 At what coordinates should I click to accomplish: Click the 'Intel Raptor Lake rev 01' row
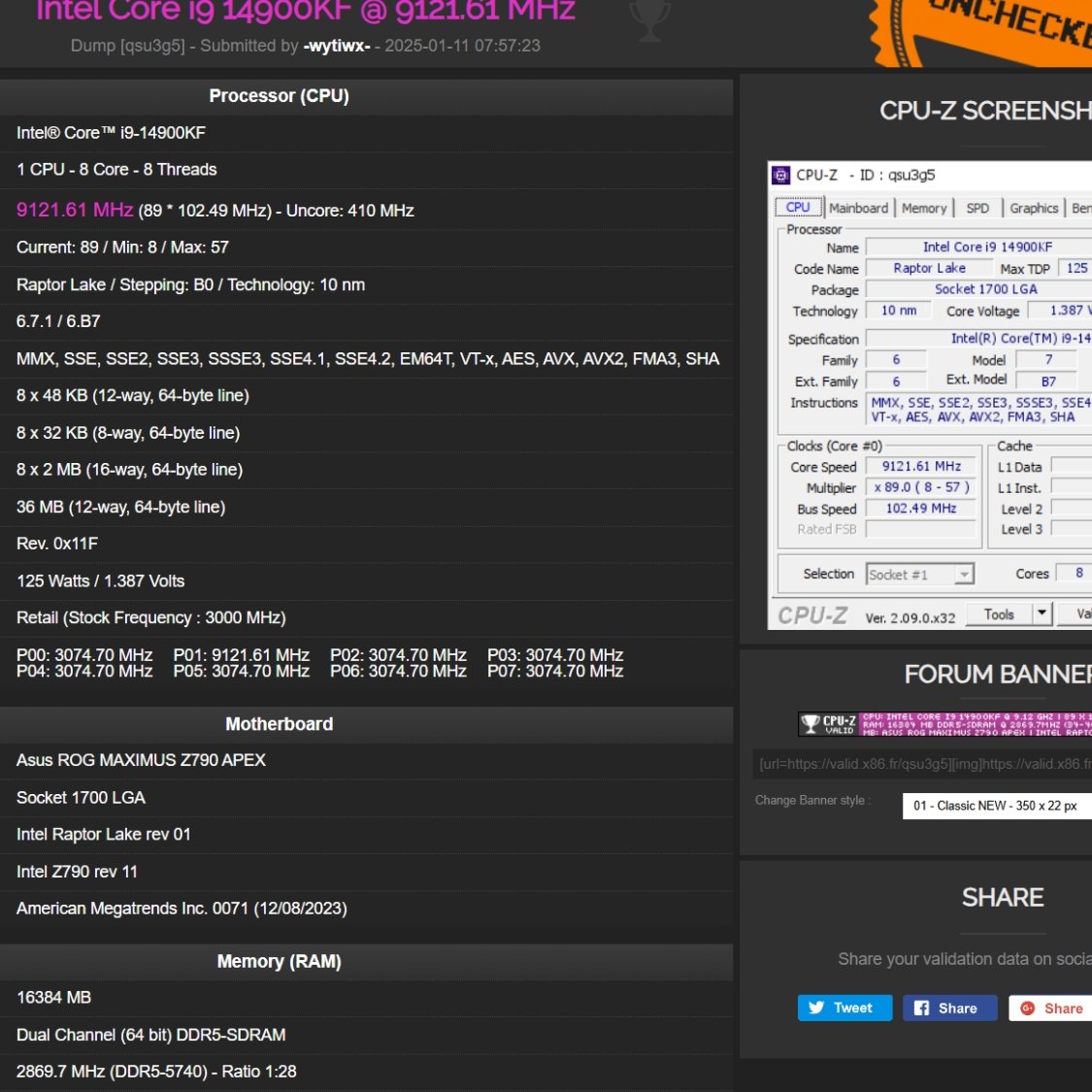tap(366, 835)
